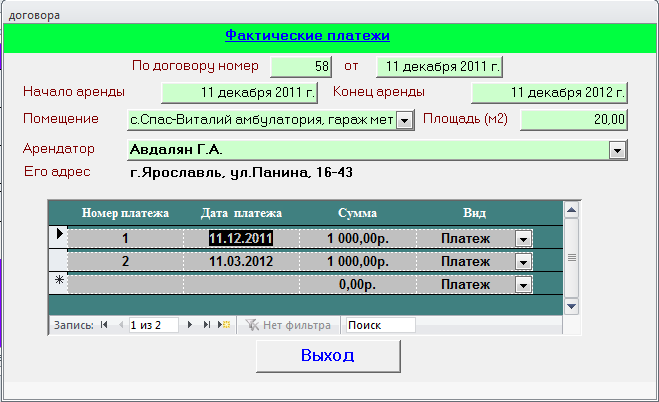
Task: Go to previous record arrow
Action: [121, 325]
